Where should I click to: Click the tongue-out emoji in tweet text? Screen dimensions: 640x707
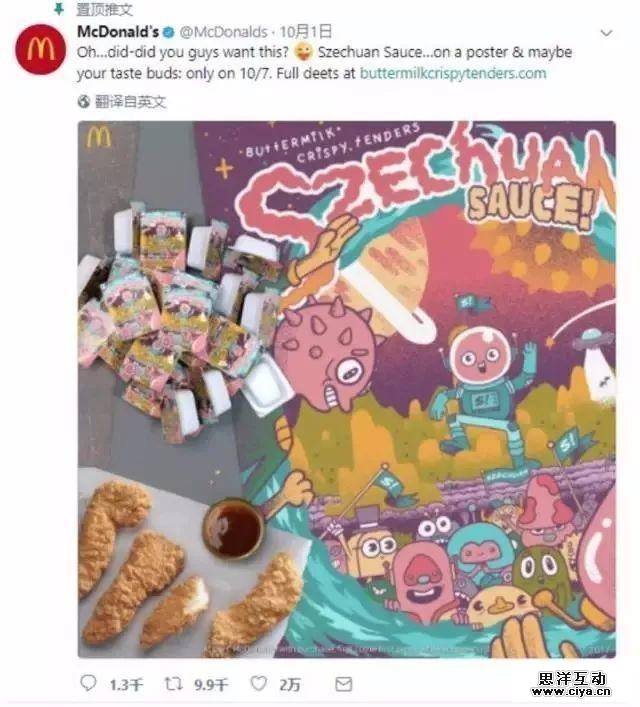(x=303, y=52)
